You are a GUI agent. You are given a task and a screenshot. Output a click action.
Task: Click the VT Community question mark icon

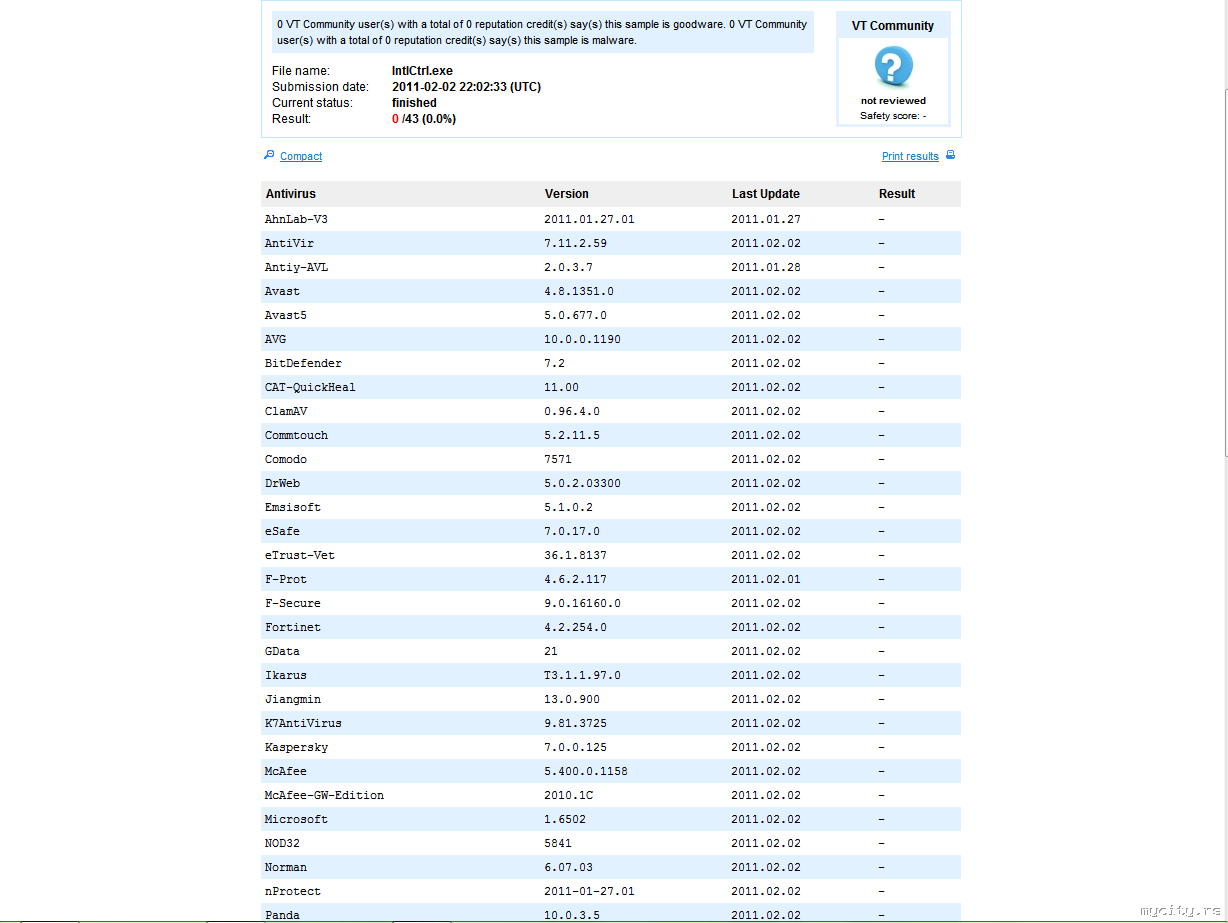(893, 67)
